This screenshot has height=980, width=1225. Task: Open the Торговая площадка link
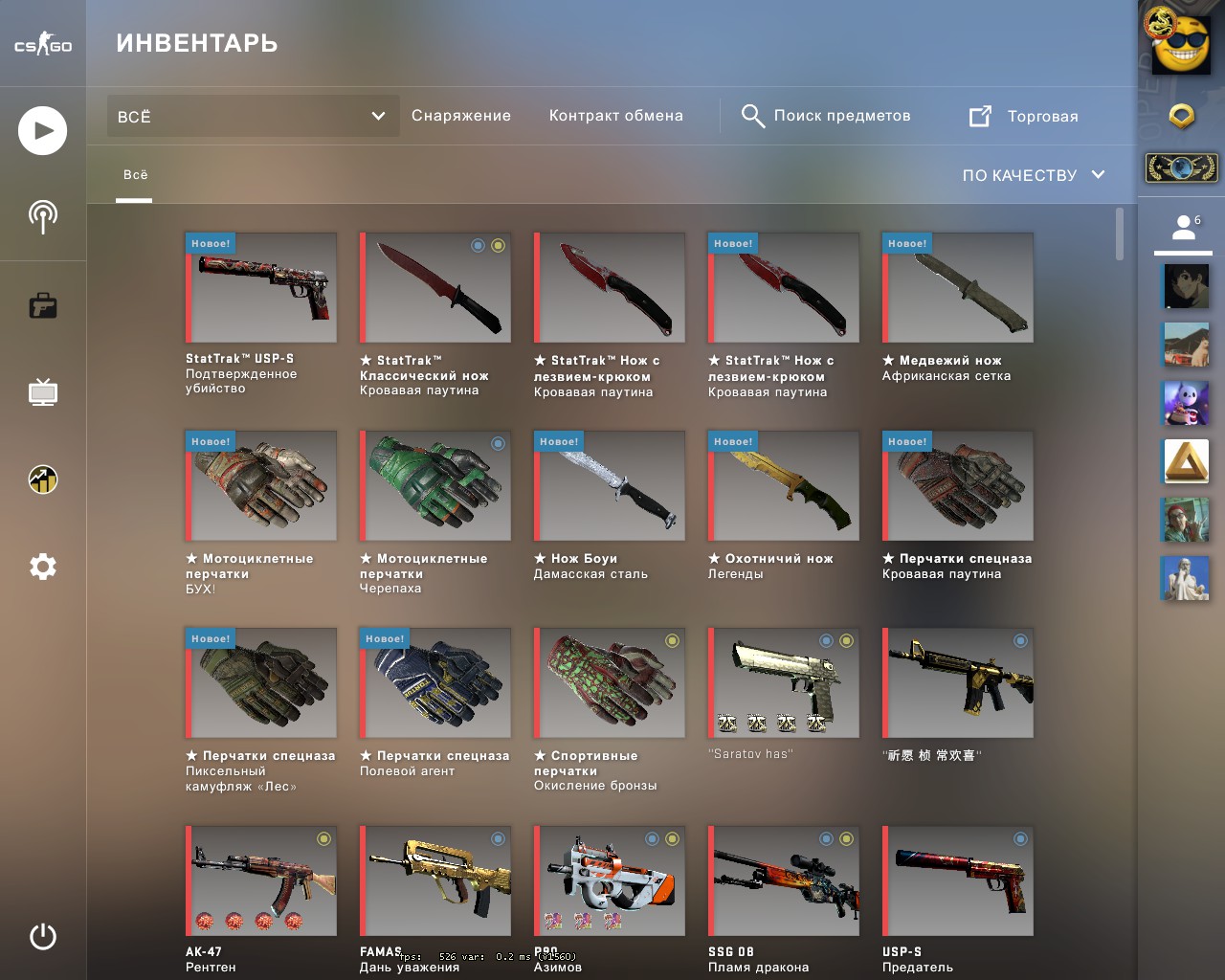pyautogui.click(x=1023, y=116)
